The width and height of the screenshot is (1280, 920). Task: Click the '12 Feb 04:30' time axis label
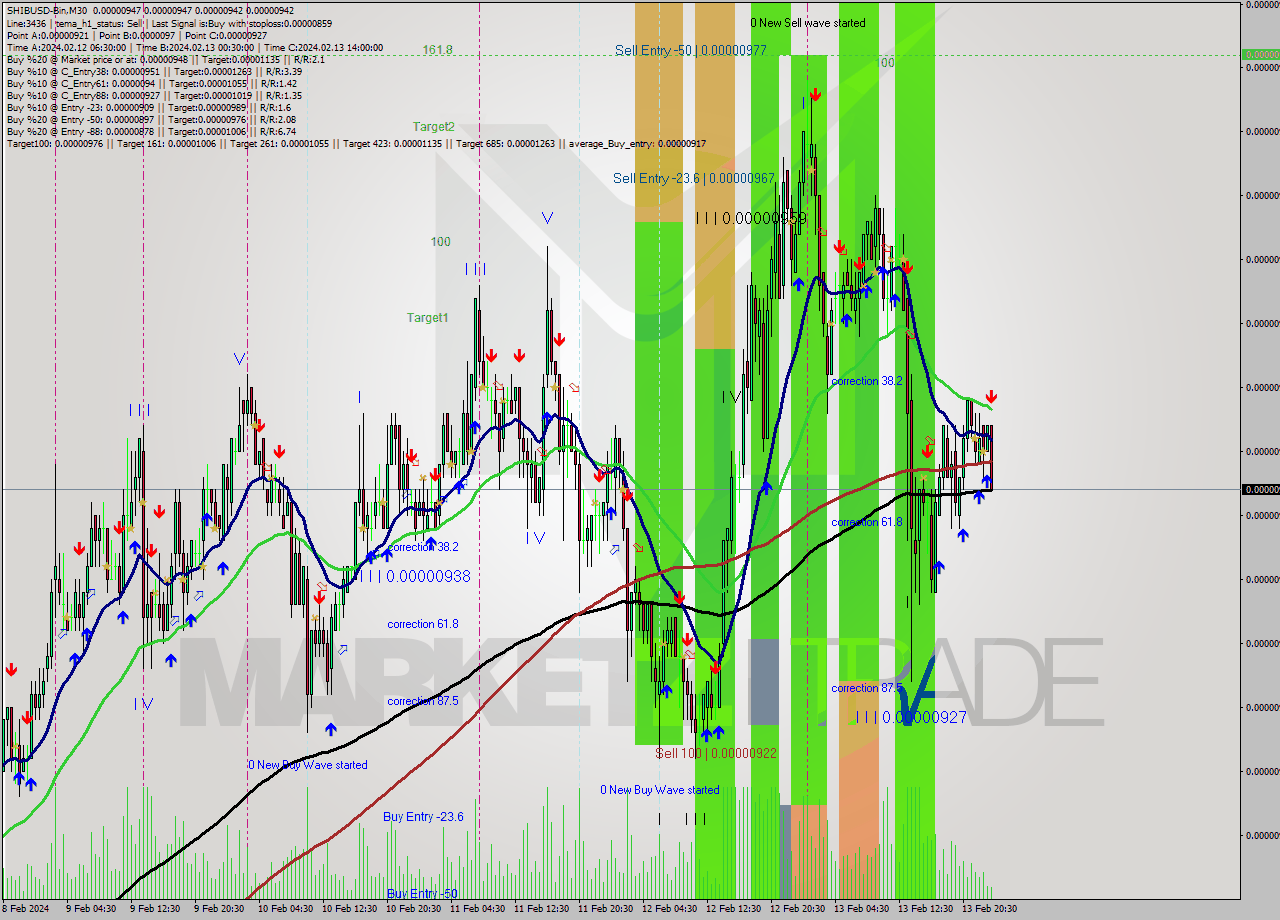point(669,909)
